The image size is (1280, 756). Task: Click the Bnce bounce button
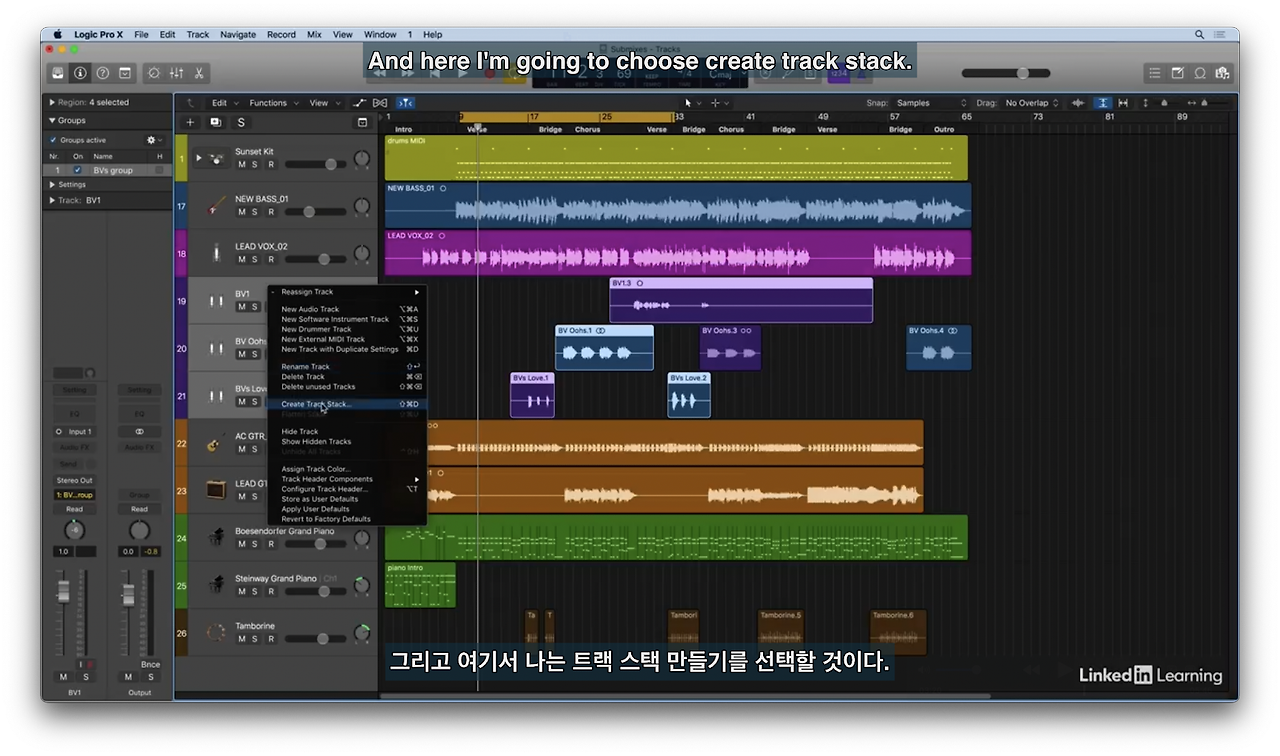tap(150, 664)
